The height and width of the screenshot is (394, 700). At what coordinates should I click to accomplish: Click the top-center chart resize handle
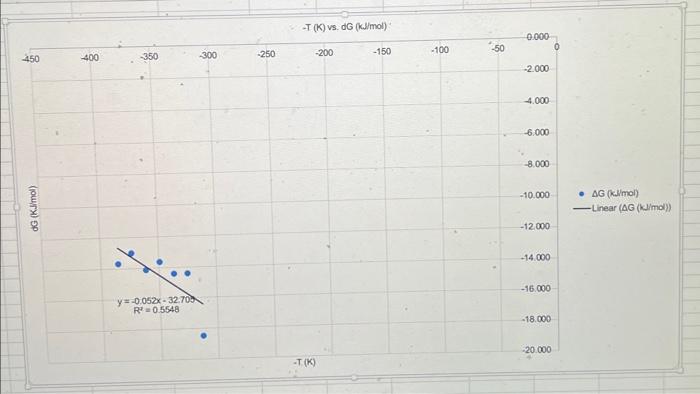coord(345,14)
